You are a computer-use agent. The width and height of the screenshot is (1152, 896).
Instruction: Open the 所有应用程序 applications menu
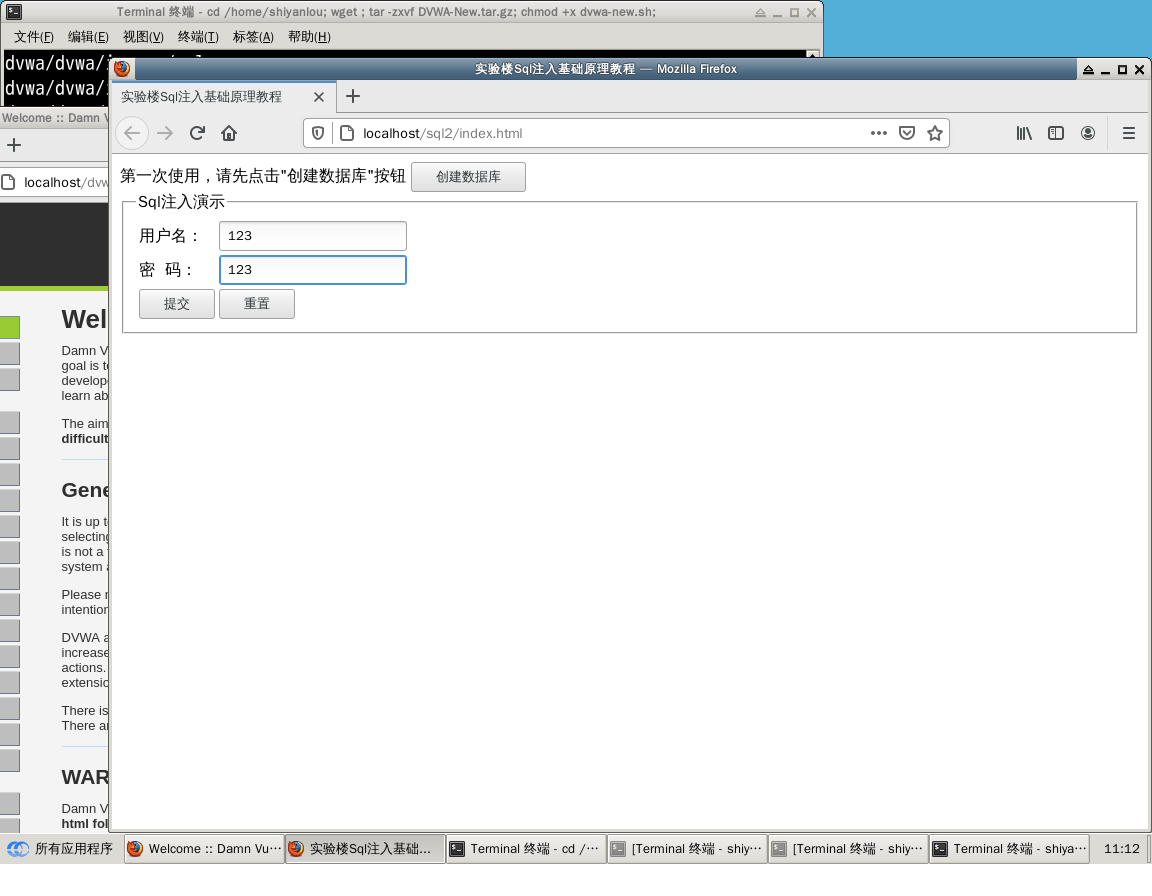pos(60,849)
